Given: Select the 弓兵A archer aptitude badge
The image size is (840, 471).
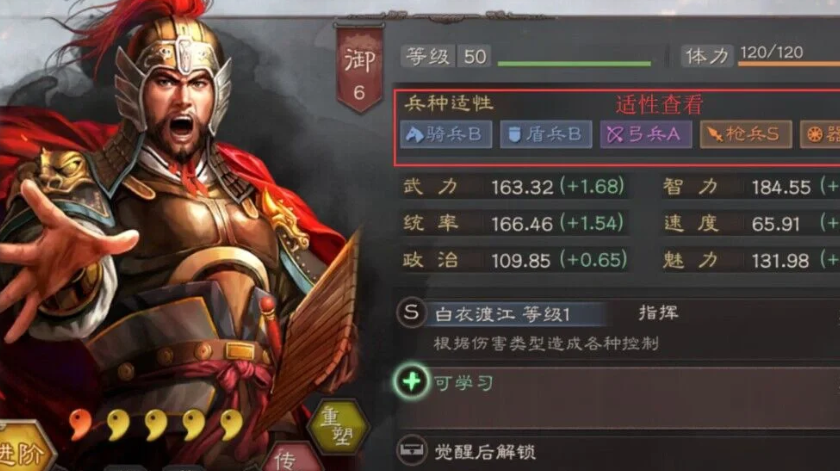Looking at the screenshot, I should (646, 134).
